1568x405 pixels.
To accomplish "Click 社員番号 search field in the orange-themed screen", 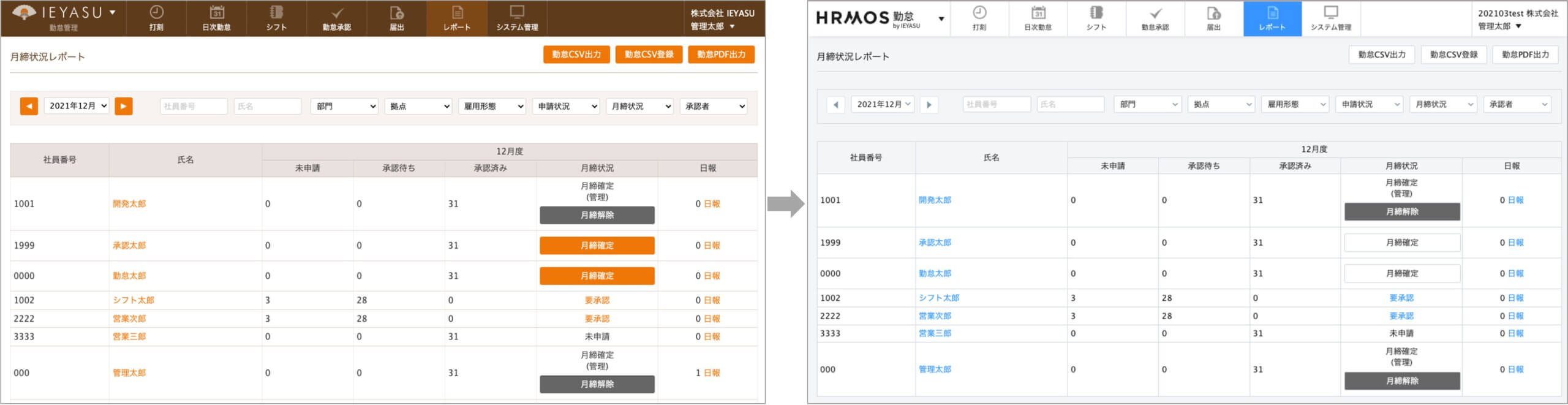I will 194,106.
